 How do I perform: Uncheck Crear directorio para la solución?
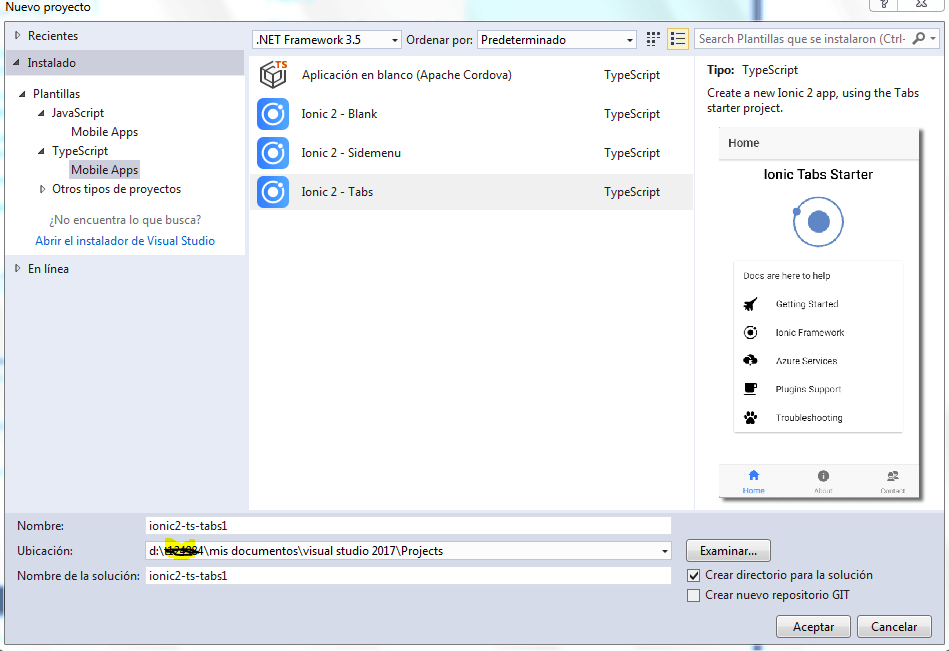click(x=694, y=576)
